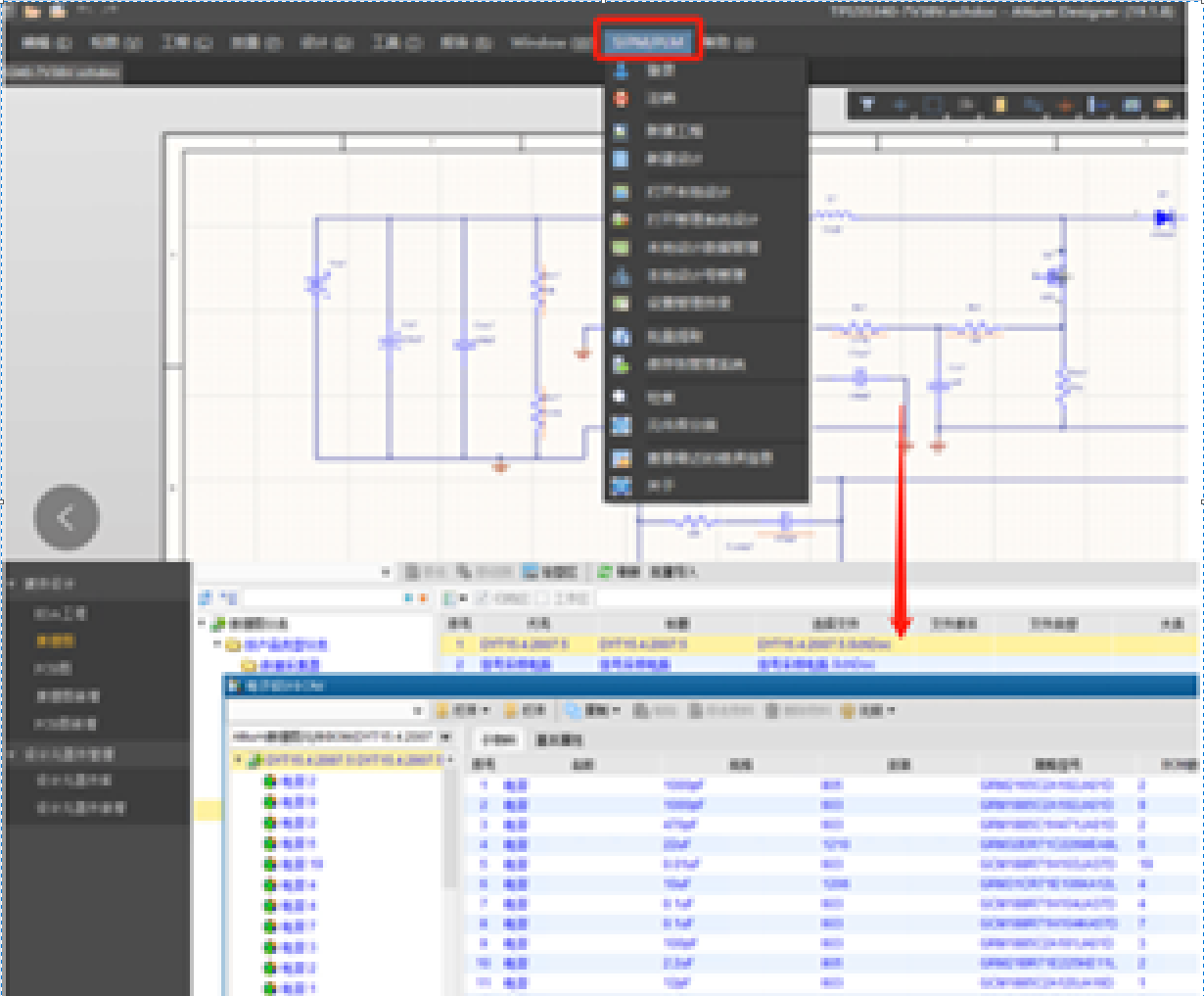The image size is (1204, 996).
Task: Click the white plus icon in SiPM dropdown
Action: click(621, 397)
